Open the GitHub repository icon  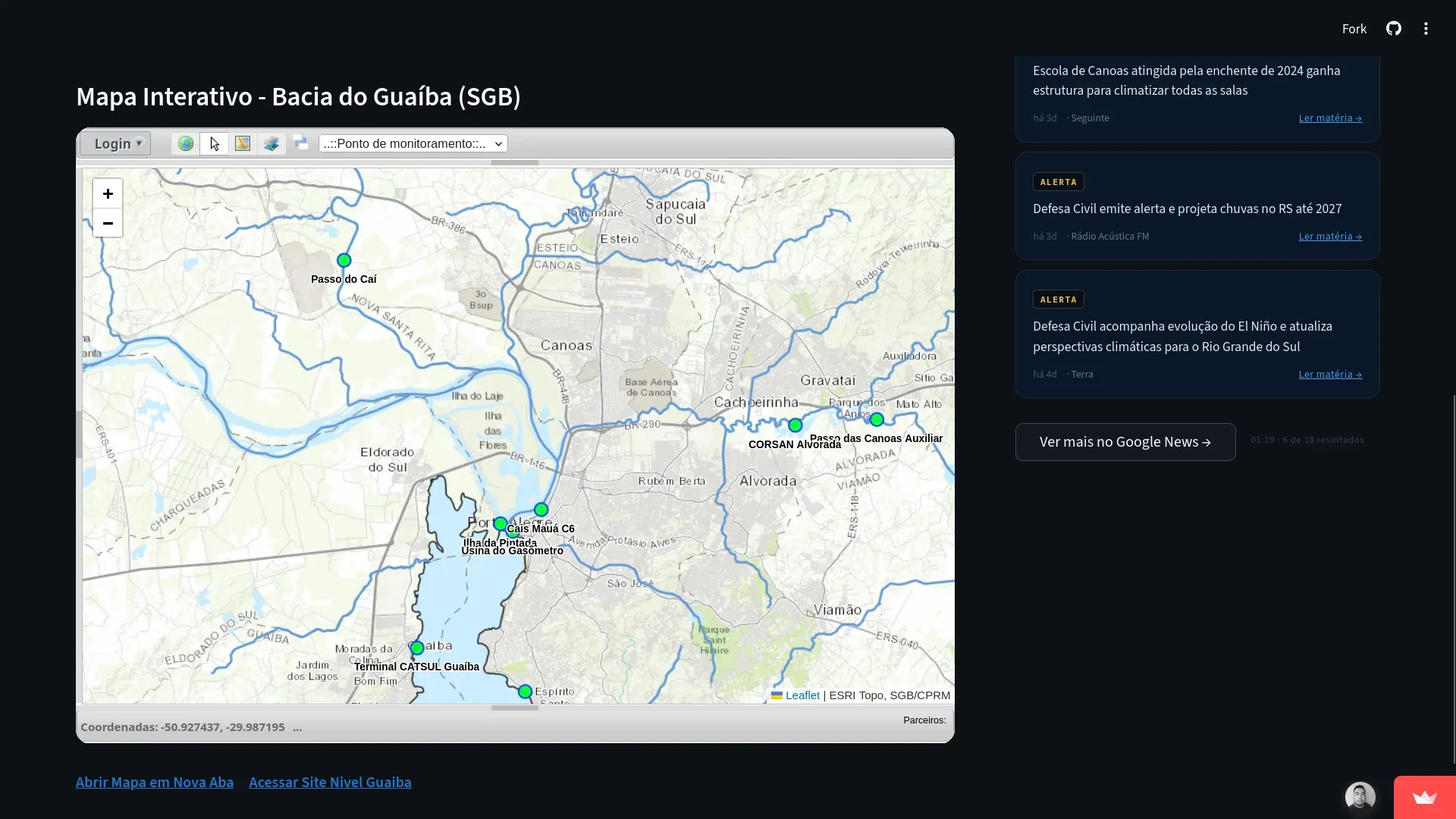pos(1394,29)
